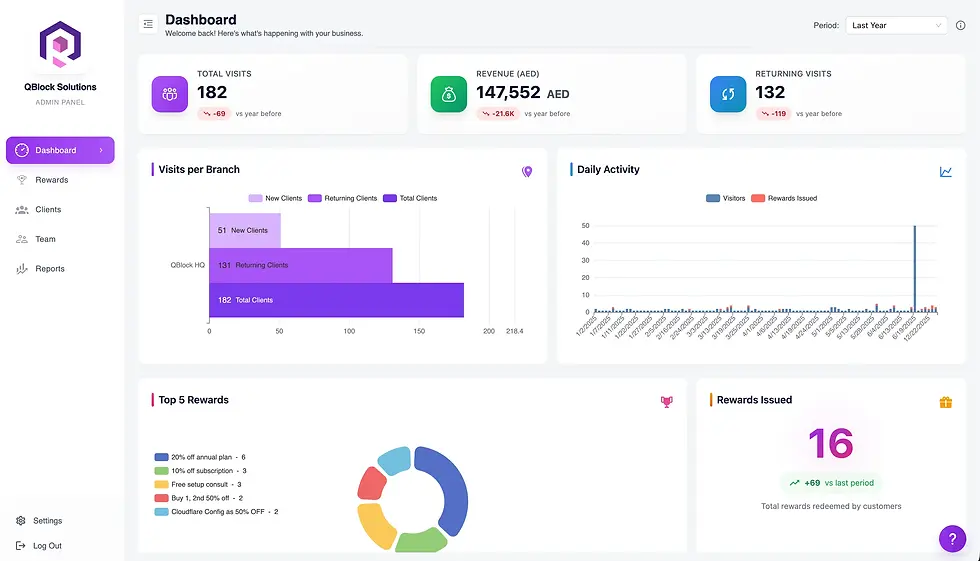Screen dimensions: 980x561
Task: Click the Cloudflare Config as 50% OFF swatch
Action: coord(161,512)
